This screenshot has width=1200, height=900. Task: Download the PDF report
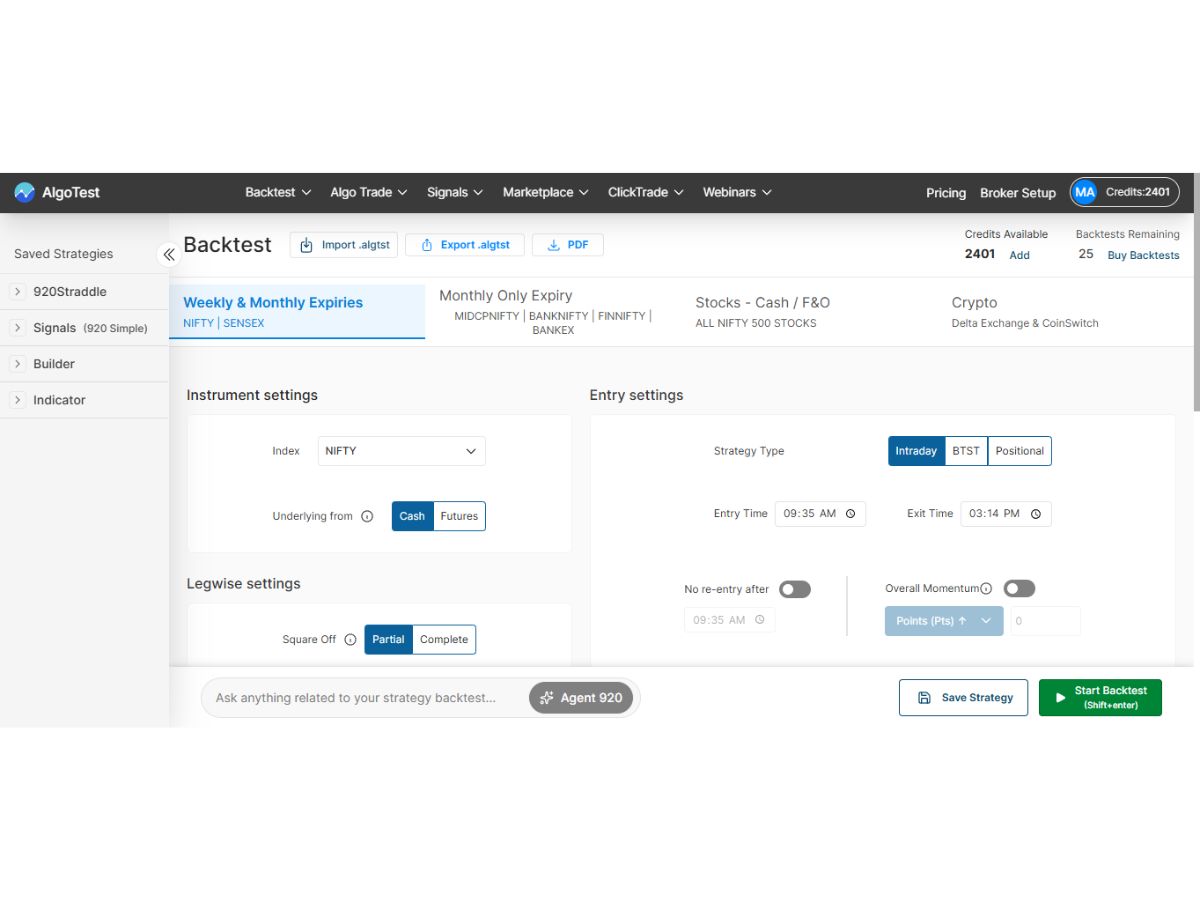(x=568, y=245)
